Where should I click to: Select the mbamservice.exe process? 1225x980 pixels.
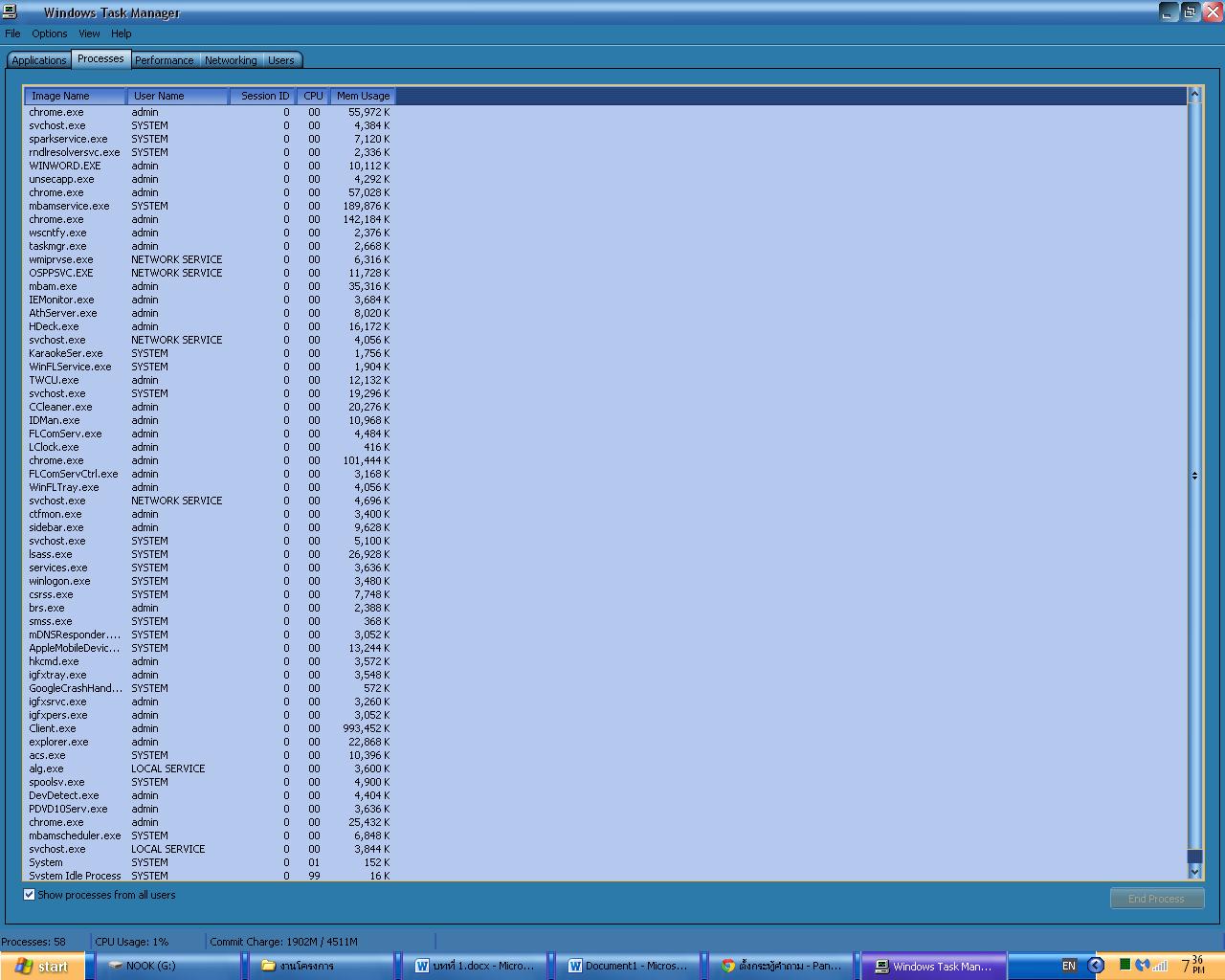[209, 206]
